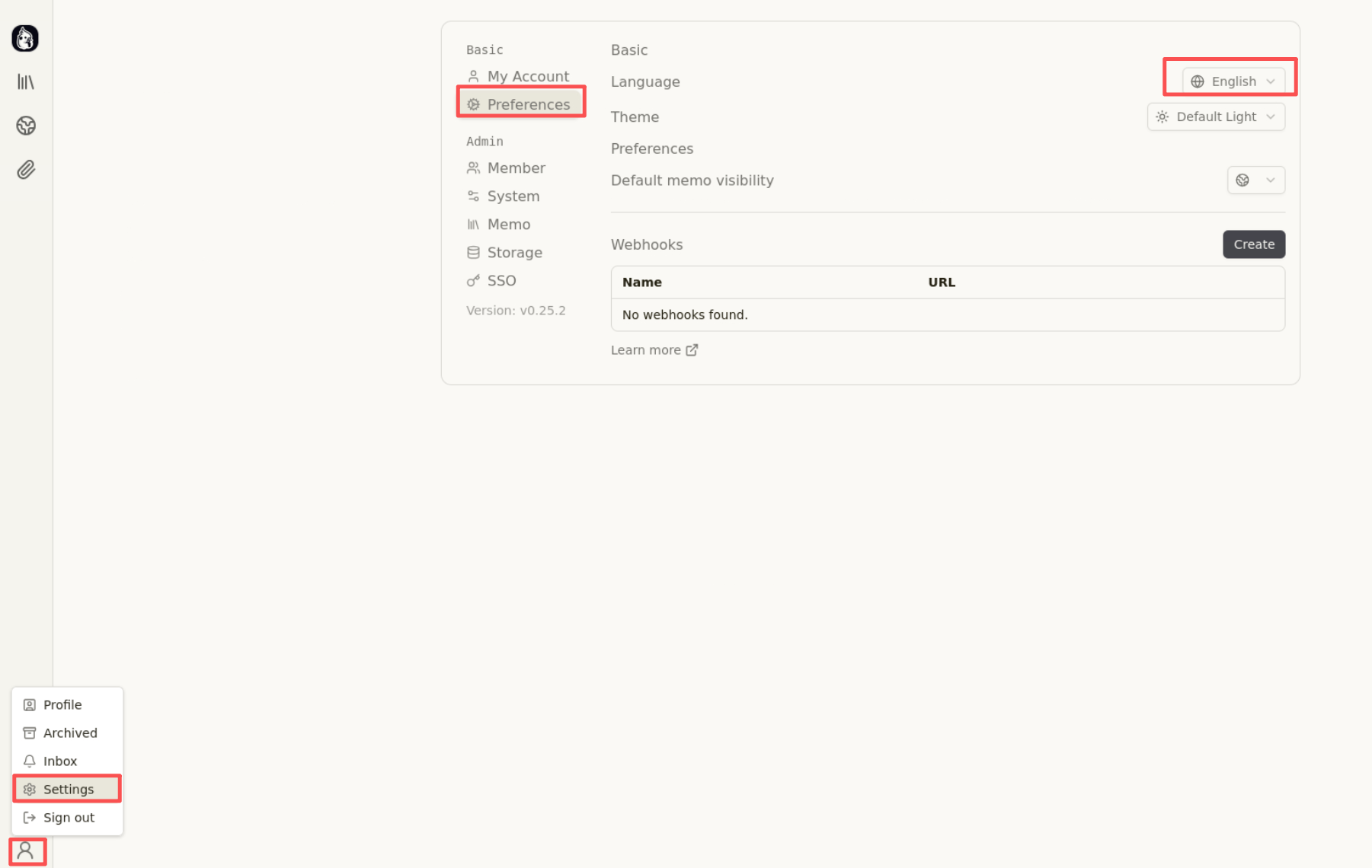
Task: Choose Archived in the user menu
Action: (70, 733)
